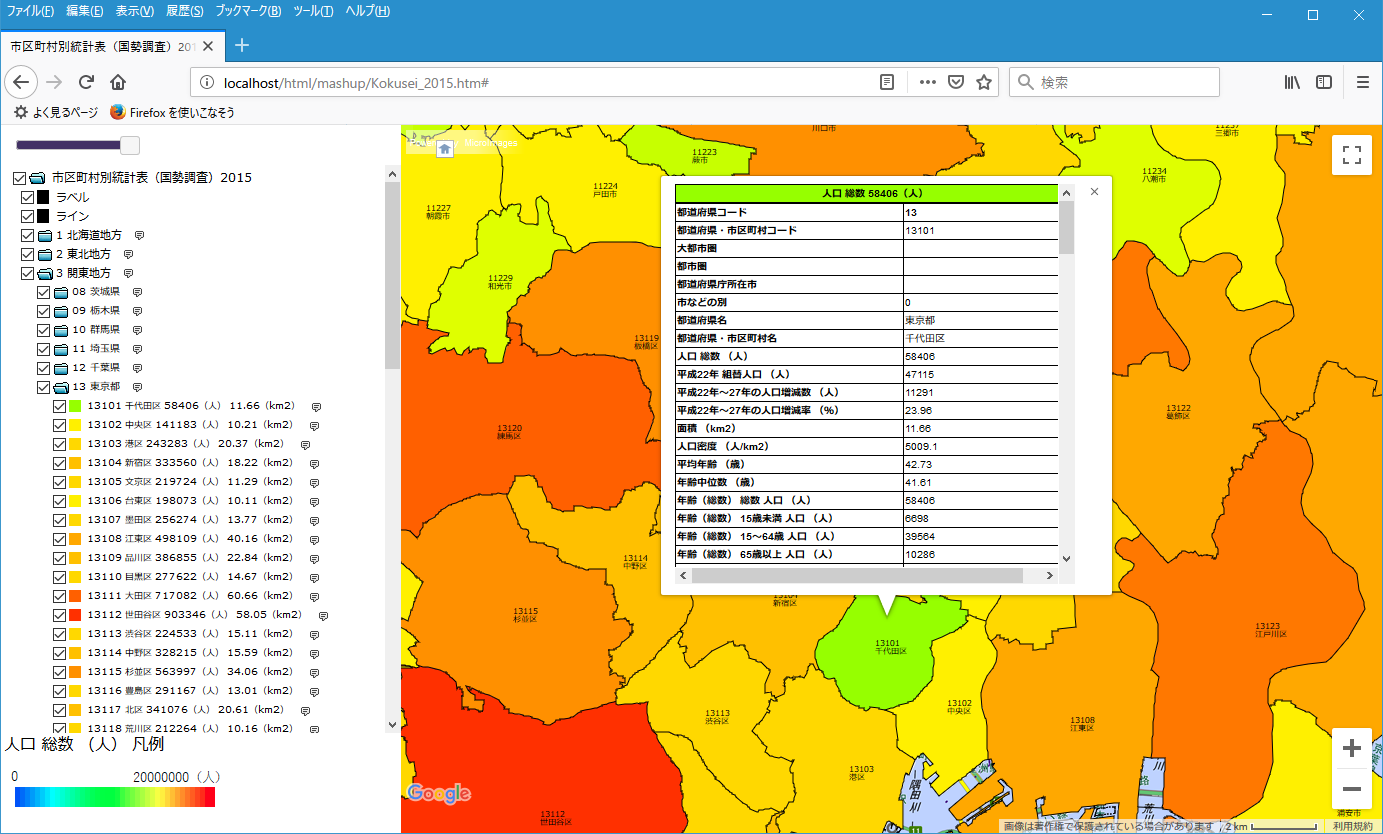Bookmark this page with star icon

click(x=984, y=82)
